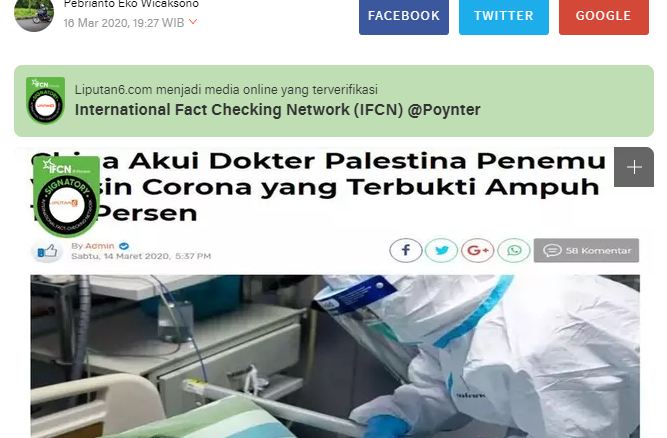Share article via blue FACEBOOK button

(x=404, y=16)
